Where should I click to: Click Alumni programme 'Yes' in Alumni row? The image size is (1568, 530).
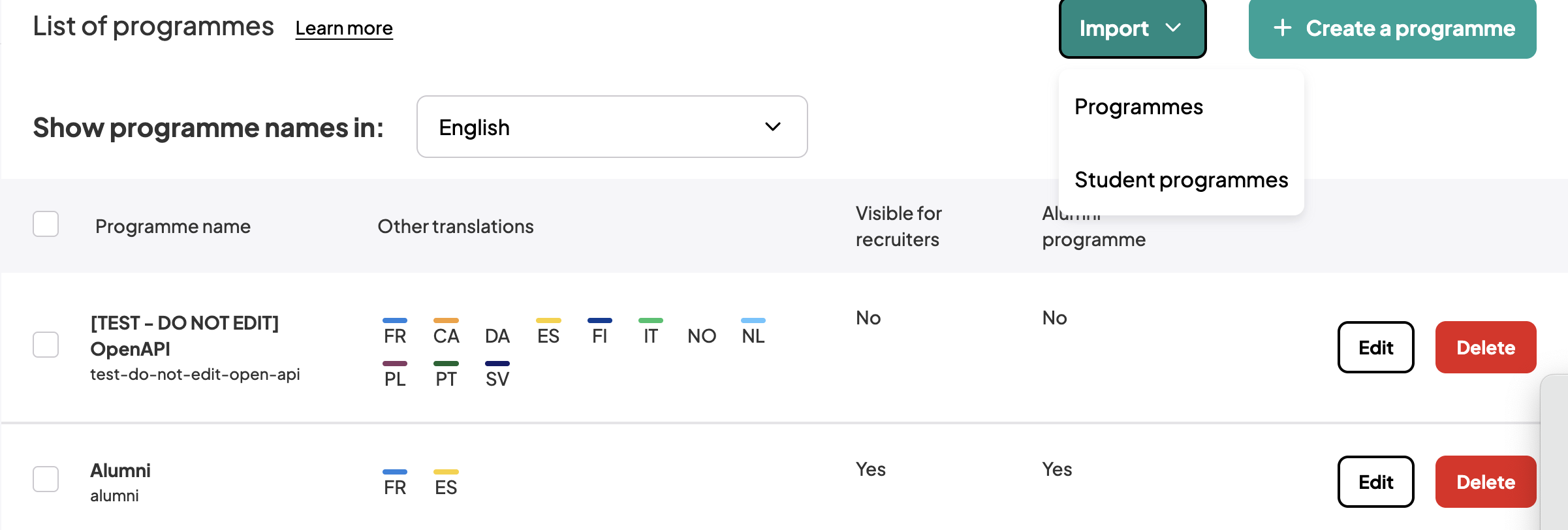(x=1057, y=469)
